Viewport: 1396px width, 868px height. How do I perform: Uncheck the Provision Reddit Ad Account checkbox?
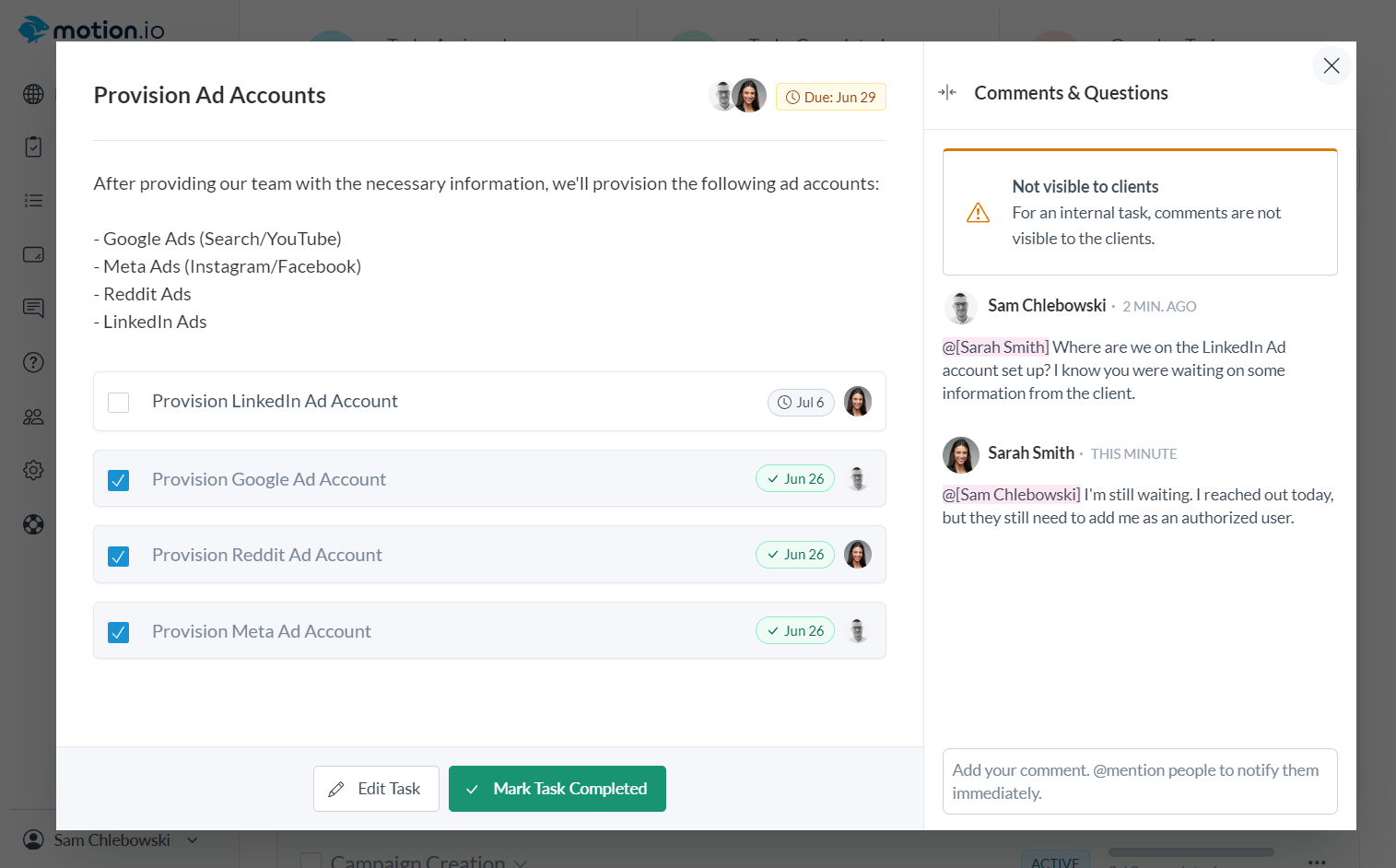point(119,557)
